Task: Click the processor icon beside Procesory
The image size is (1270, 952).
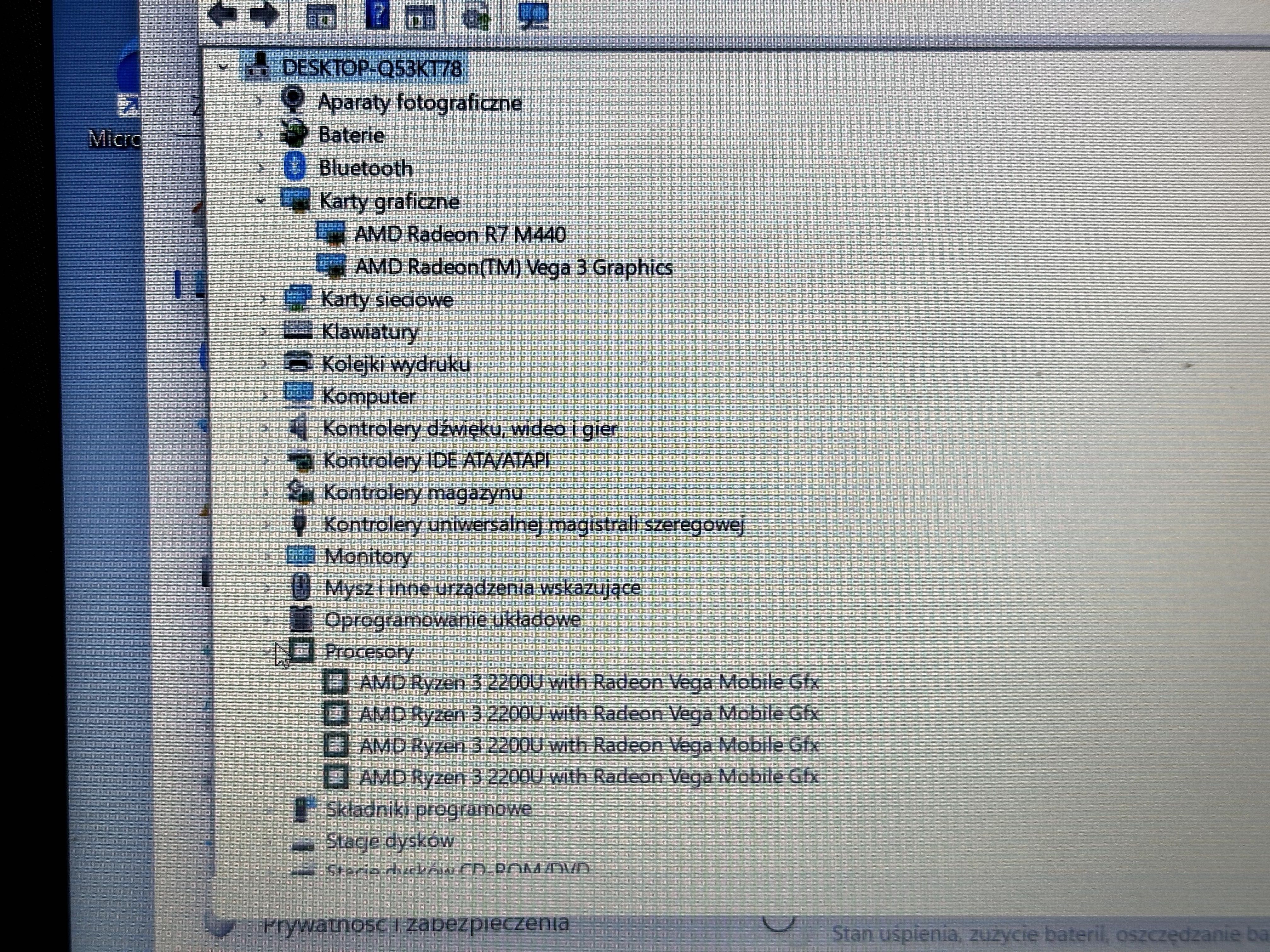Action: tap(303, 651)
